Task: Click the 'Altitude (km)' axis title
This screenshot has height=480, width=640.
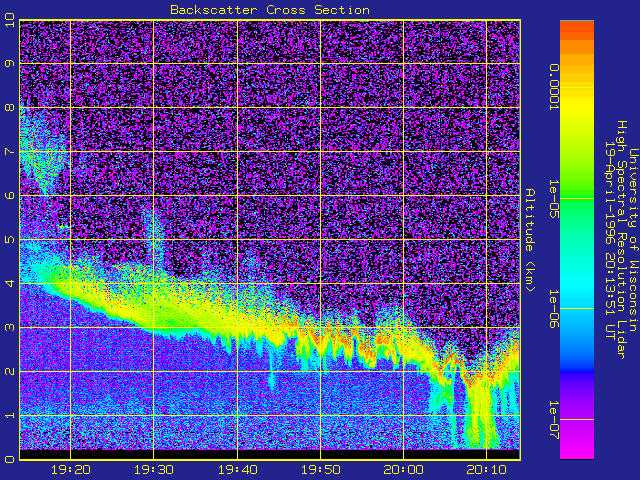Action: click(x=529, y=240)
